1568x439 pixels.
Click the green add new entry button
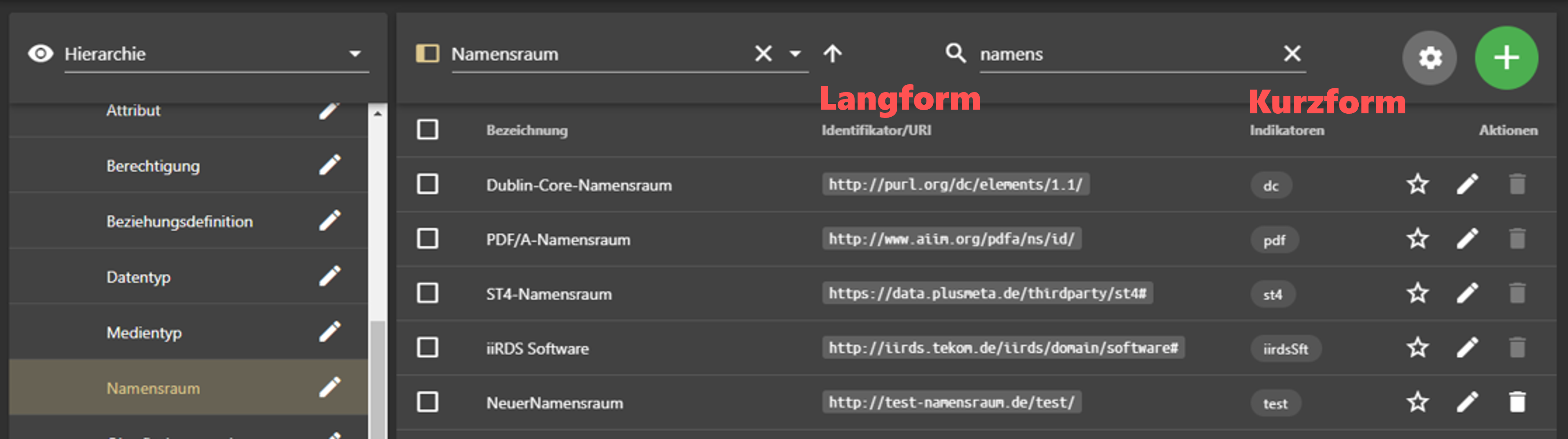1506,58
